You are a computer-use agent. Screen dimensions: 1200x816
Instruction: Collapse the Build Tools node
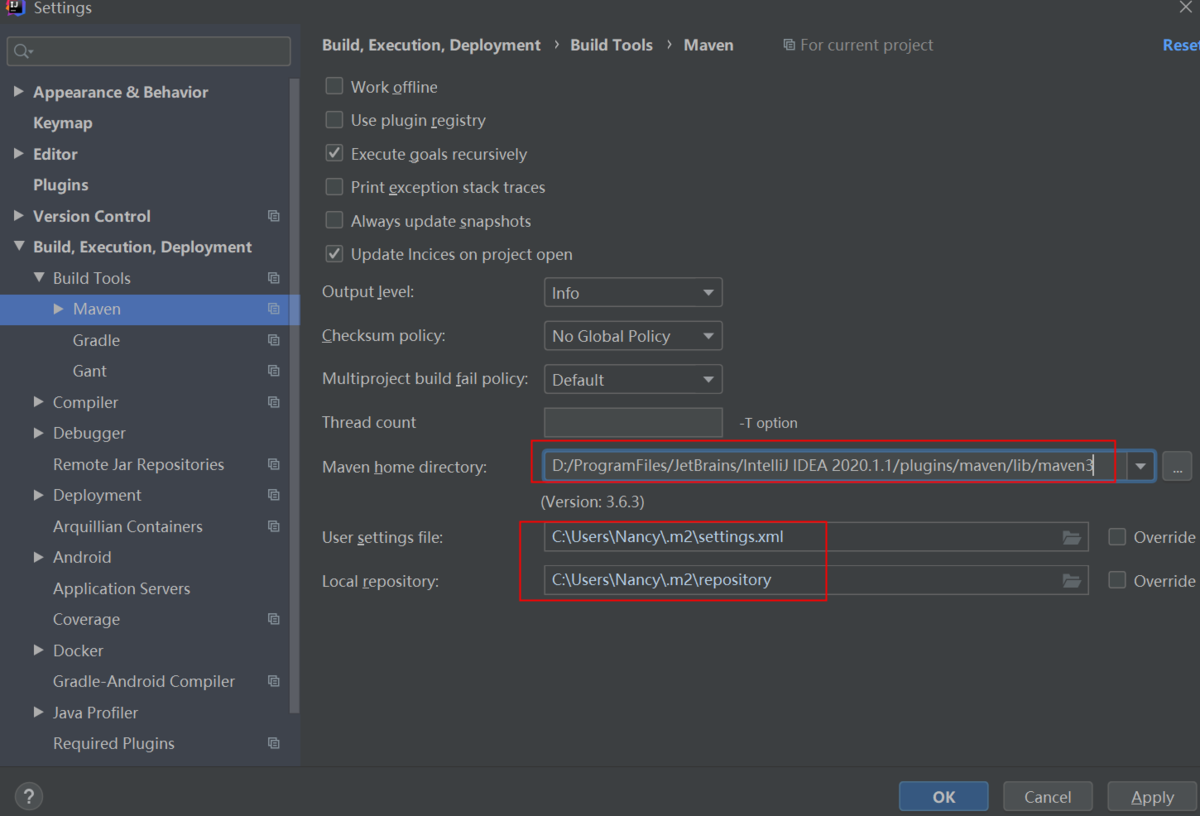point(39,277)
